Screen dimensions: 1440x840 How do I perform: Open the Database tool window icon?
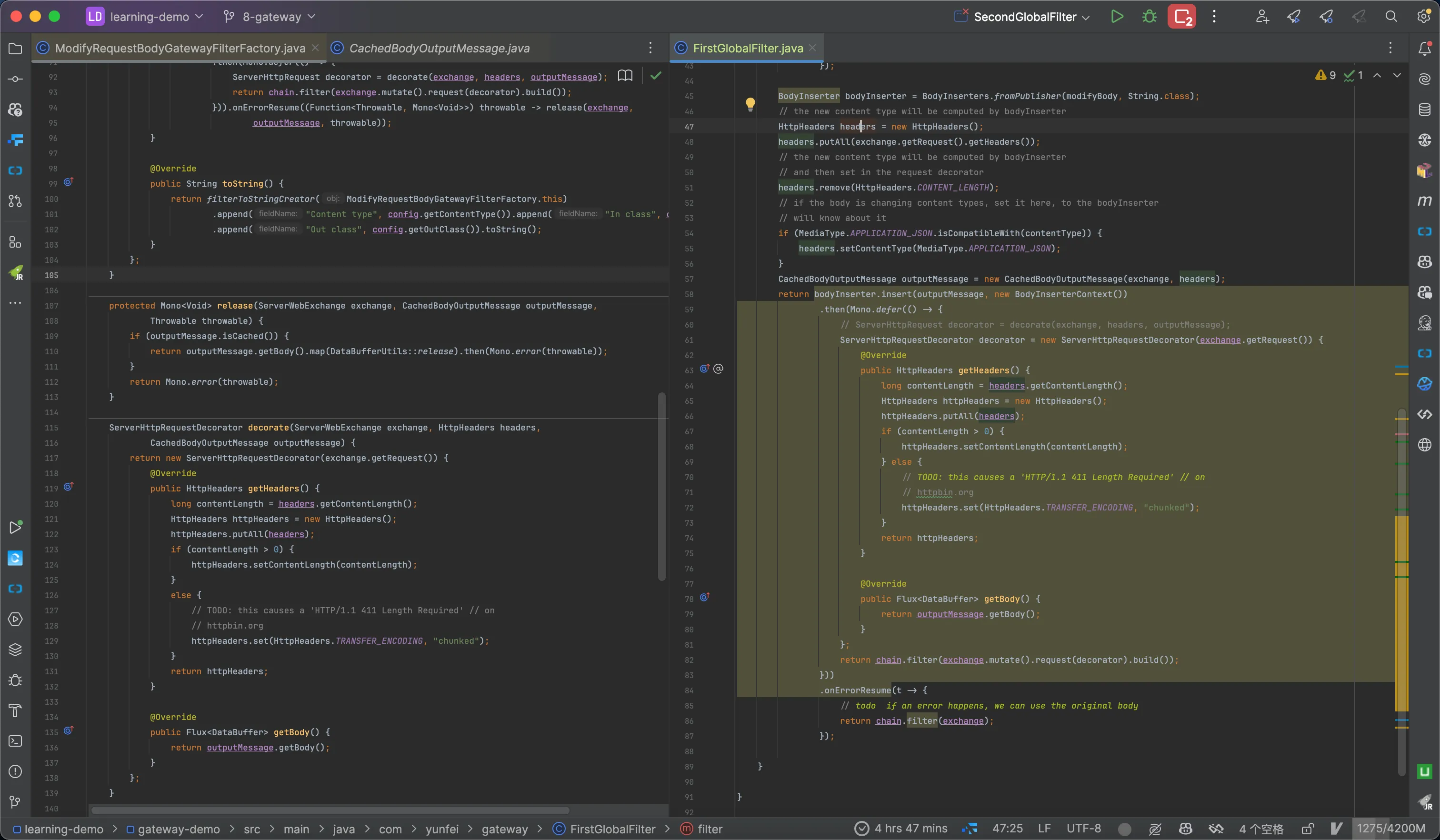click(x=1425, y=109)
